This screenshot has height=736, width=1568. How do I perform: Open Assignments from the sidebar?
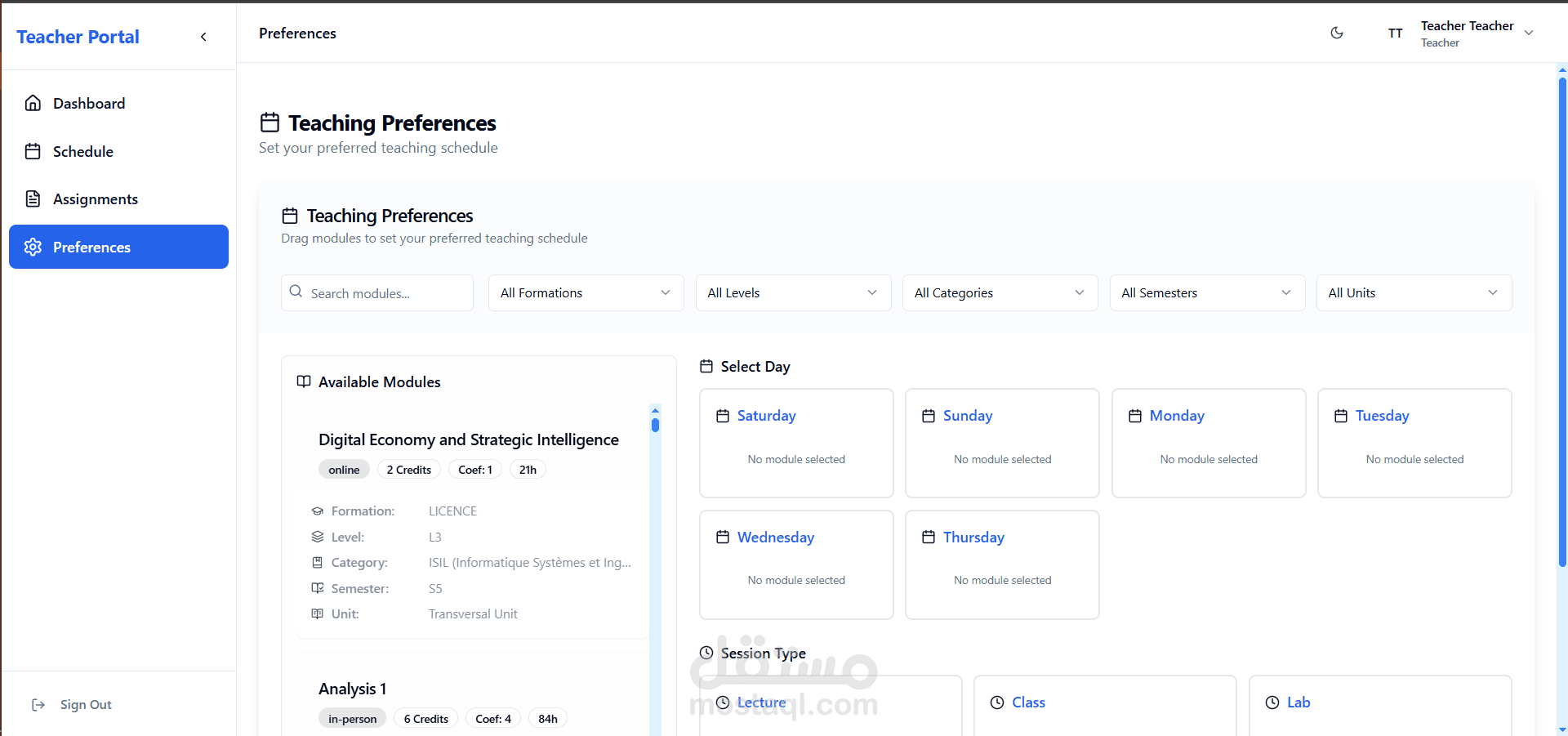pyautogui.click(x=96, y=199)
